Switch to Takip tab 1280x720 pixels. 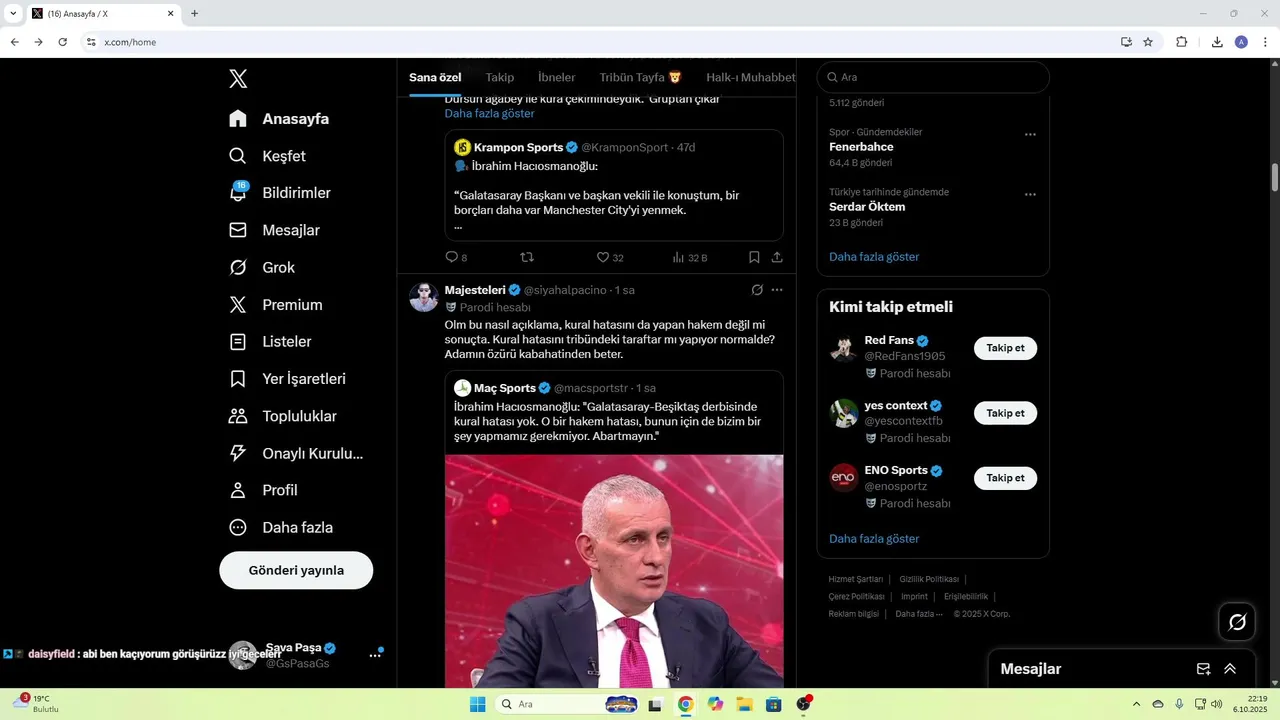[500, 77]
